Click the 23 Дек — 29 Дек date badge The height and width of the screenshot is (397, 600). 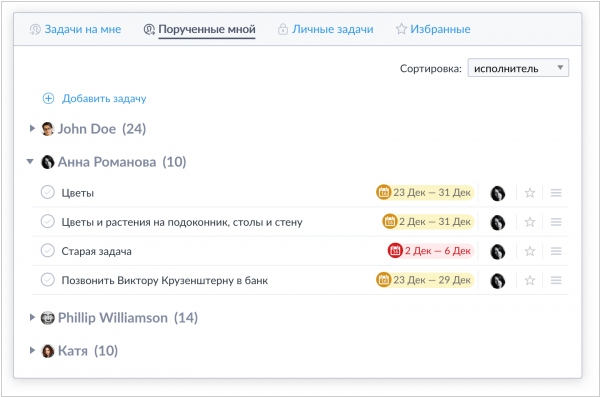click(x=425, y=280)
